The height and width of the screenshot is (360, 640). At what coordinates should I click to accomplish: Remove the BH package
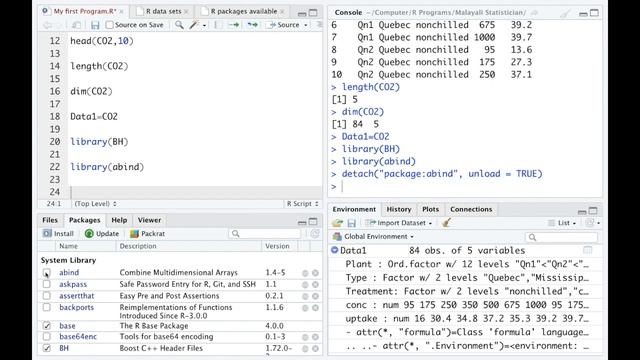(315, 349)
